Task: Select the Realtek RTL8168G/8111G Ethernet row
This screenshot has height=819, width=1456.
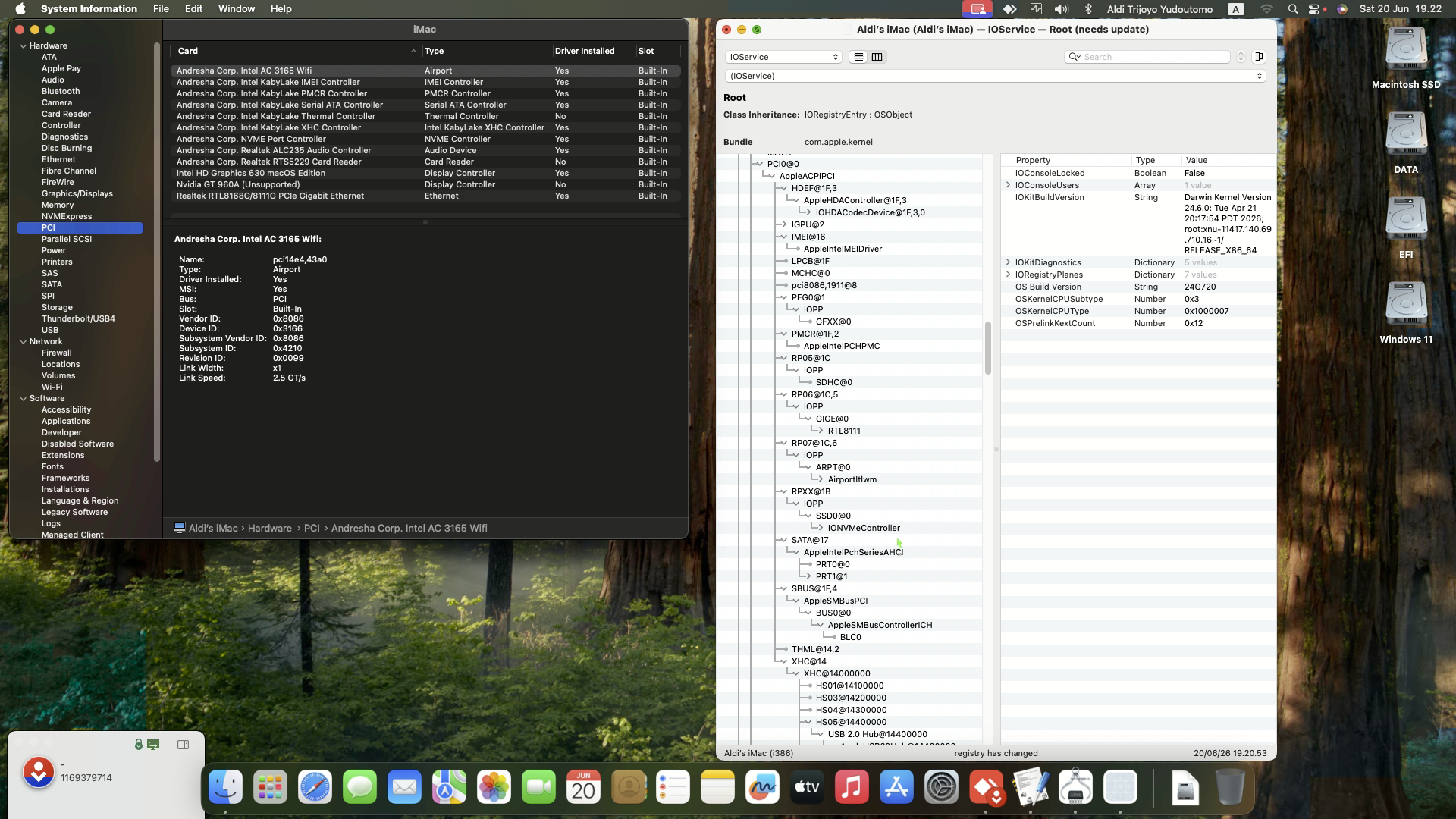Action: point(425,196)
